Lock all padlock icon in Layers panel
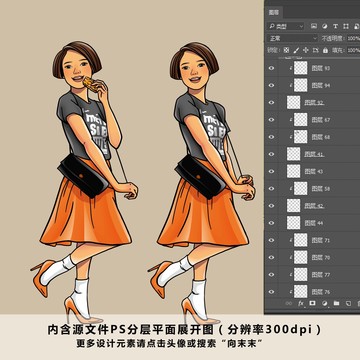This screenshot has height=360, width=360. 325,50
